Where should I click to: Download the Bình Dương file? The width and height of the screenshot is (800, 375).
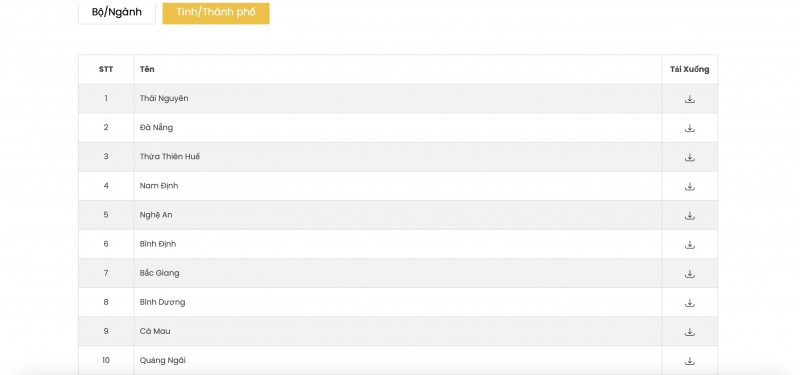(689, 303)
